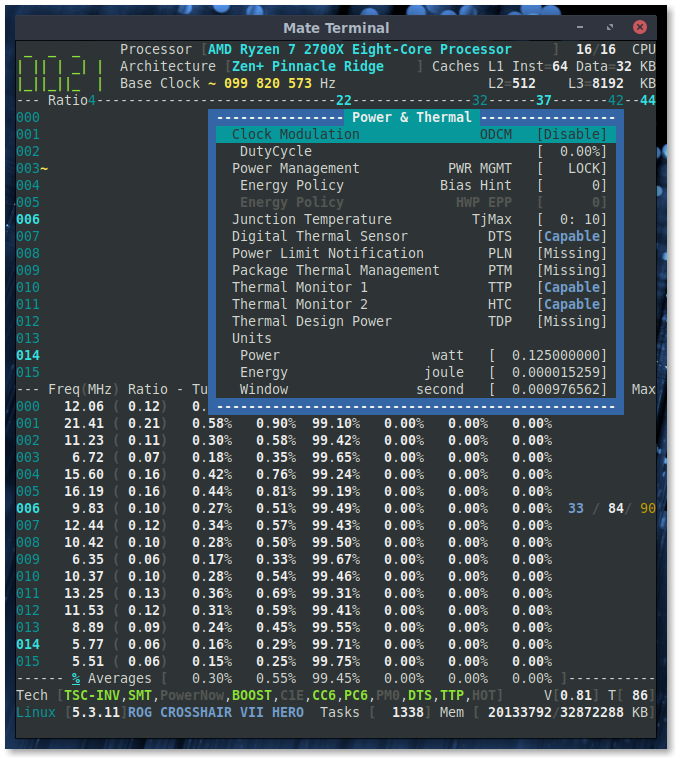Click the Power & Thermal window title
This screenshot has width=676, height=758.
point(411,117)
